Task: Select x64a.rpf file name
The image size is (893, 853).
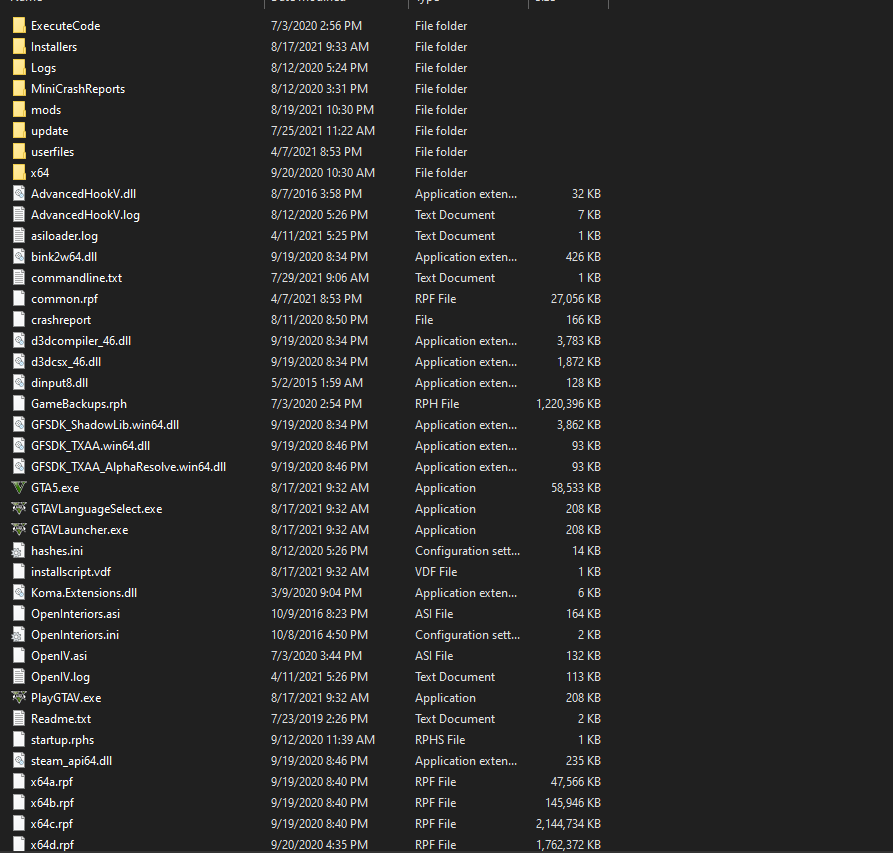Action: click(52, 782)
